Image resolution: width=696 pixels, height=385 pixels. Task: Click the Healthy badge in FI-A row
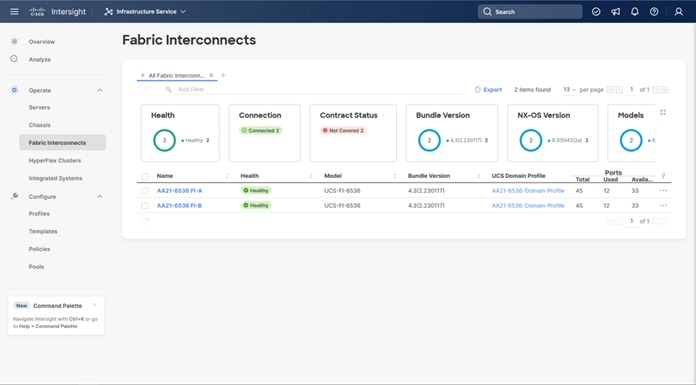[256, 191]
